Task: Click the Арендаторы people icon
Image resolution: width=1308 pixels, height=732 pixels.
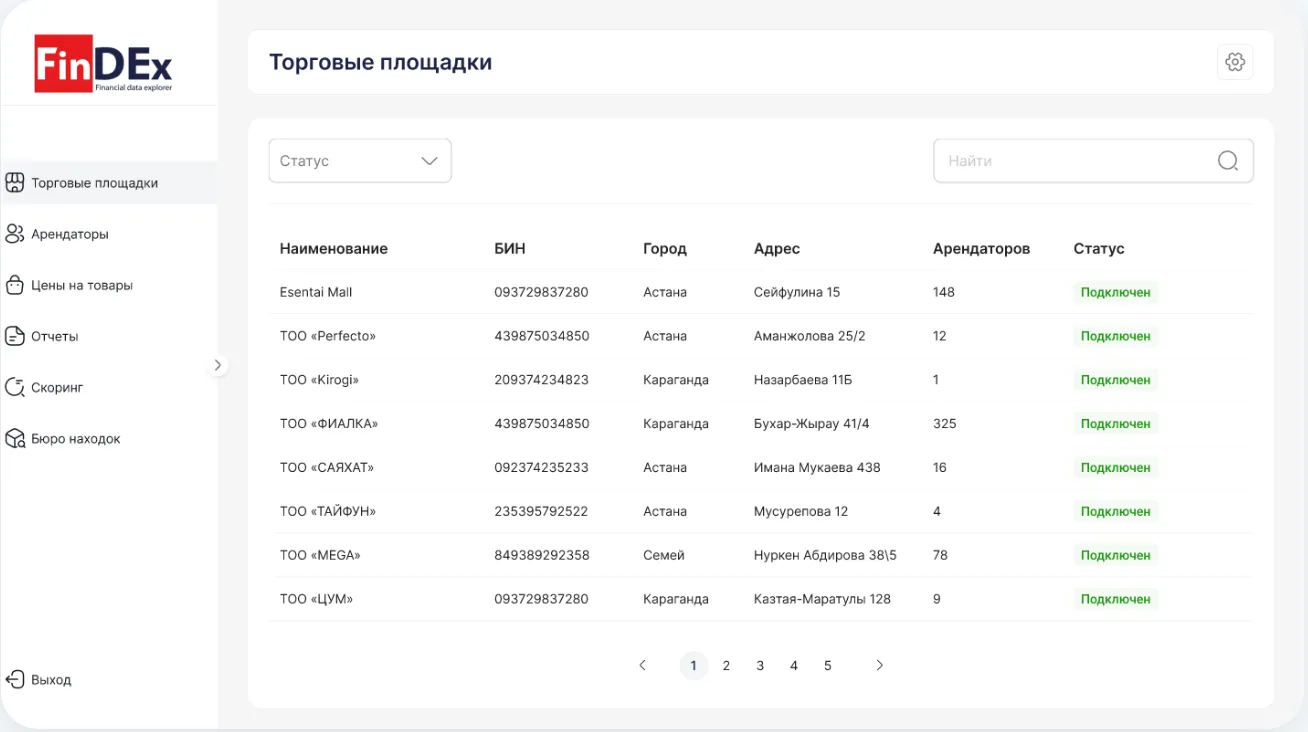Action: pyautogui.click(x=15, y=234)
